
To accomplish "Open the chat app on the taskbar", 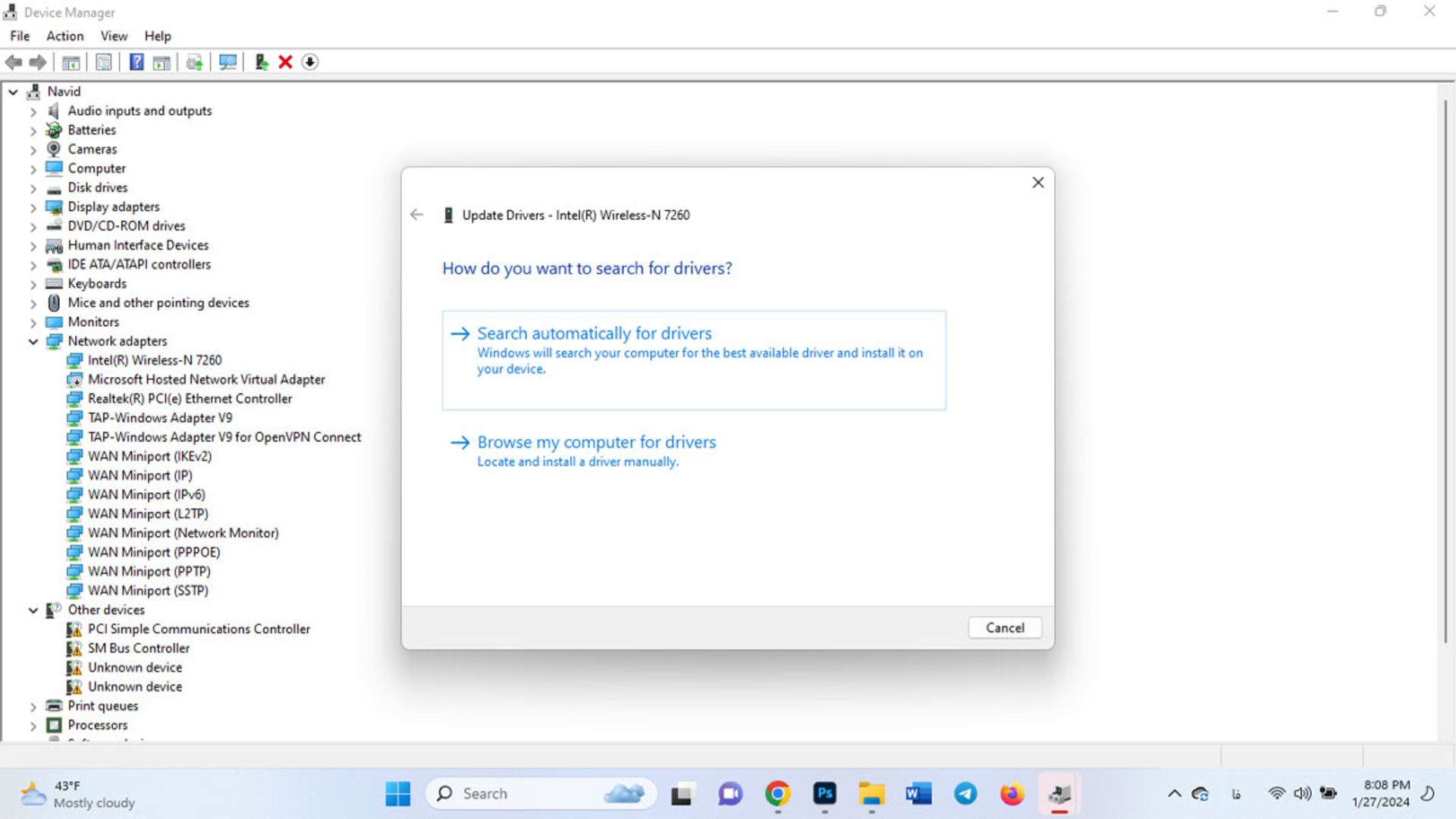I will pos(730,794).
